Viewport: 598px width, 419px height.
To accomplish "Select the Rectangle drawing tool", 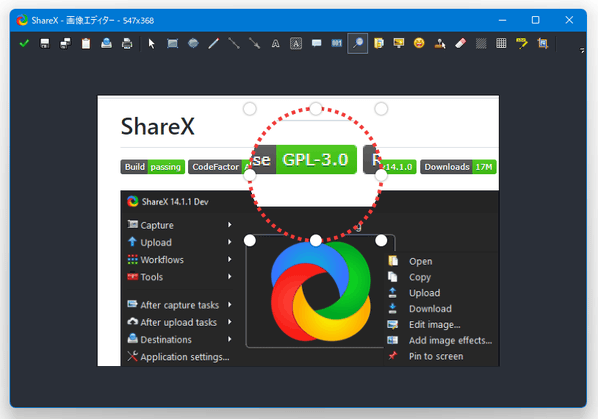I will [172, 43].
